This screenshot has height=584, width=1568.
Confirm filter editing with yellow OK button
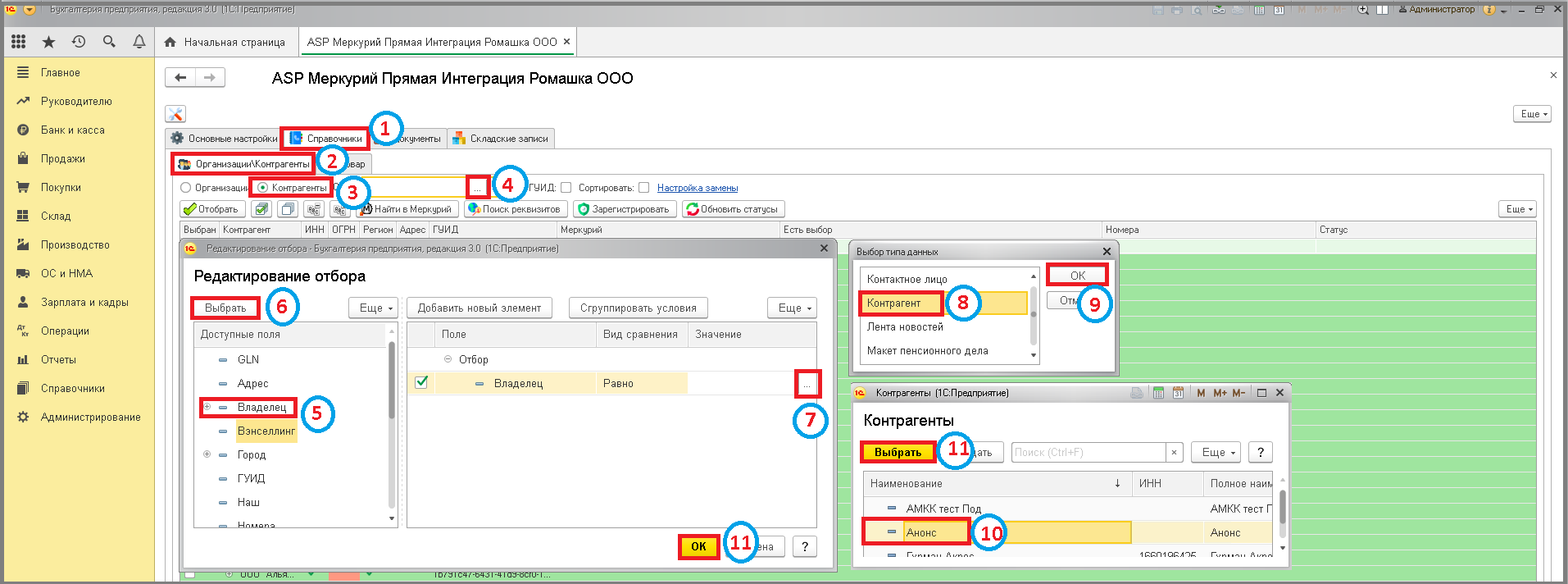[698, 546]
